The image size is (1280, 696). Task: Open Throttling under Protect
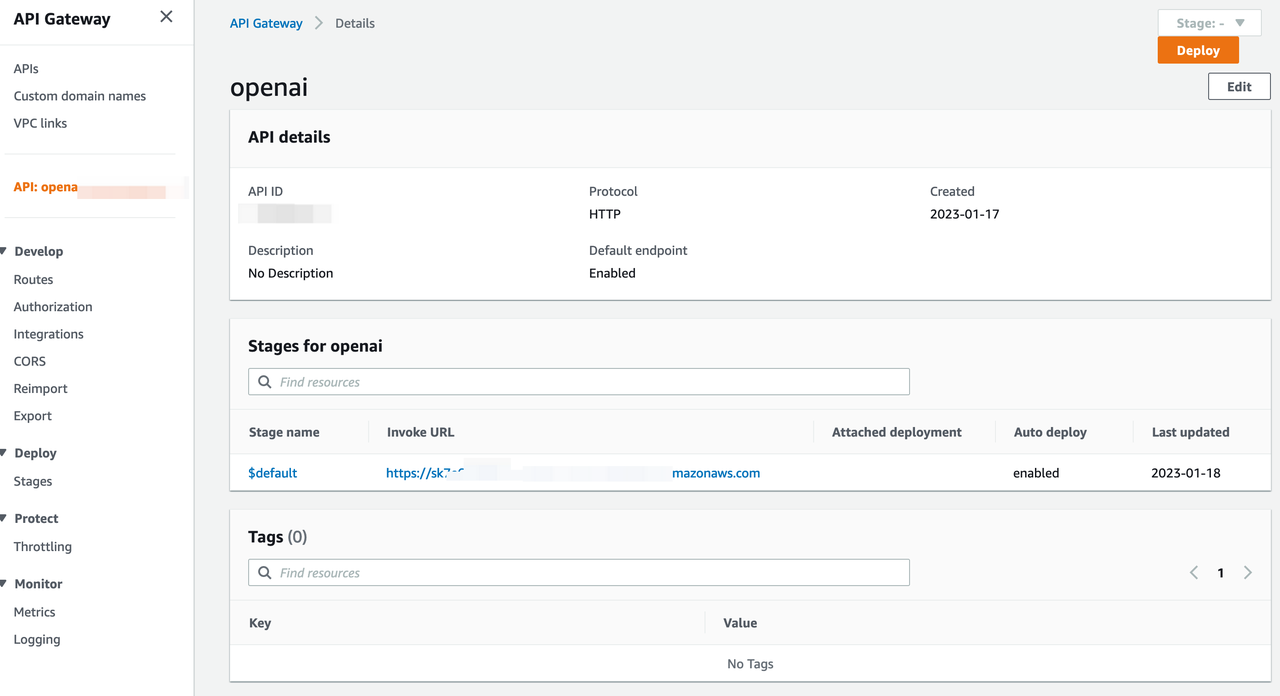click(43, 547)
